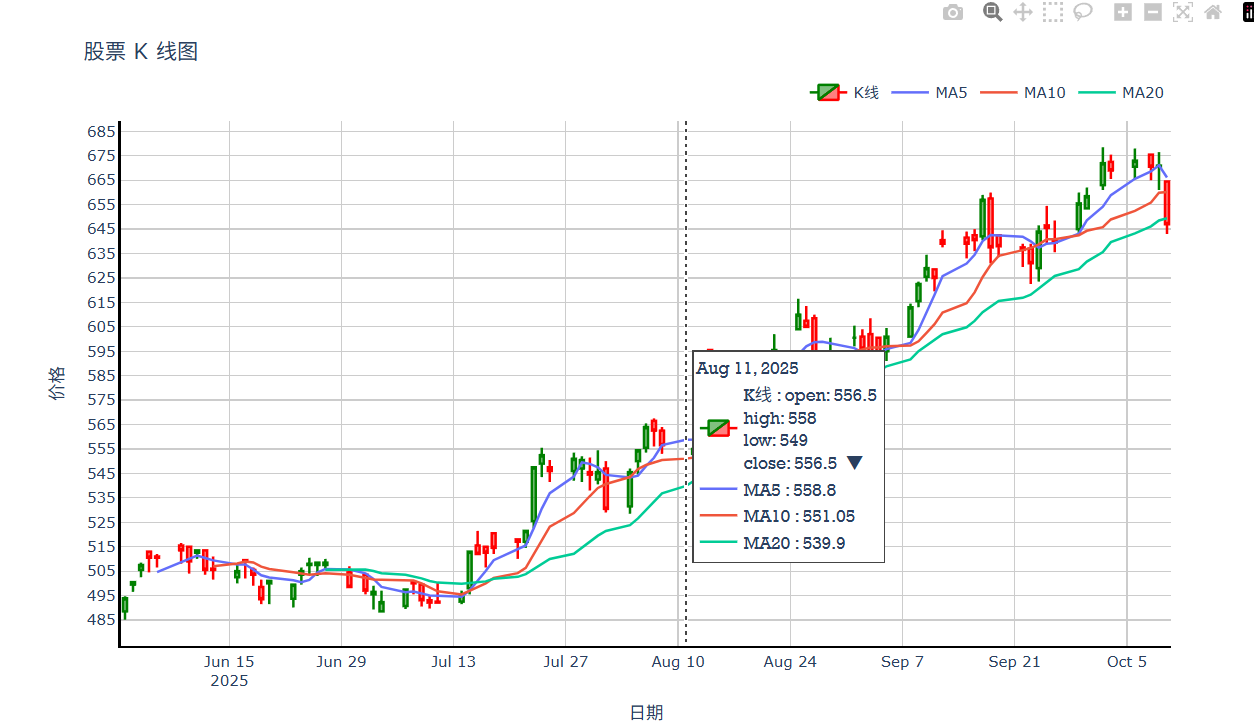Click the Zoom in plus button
Image resolution: width=1254 pixels, height=725 pixels.
(1123, 12)
